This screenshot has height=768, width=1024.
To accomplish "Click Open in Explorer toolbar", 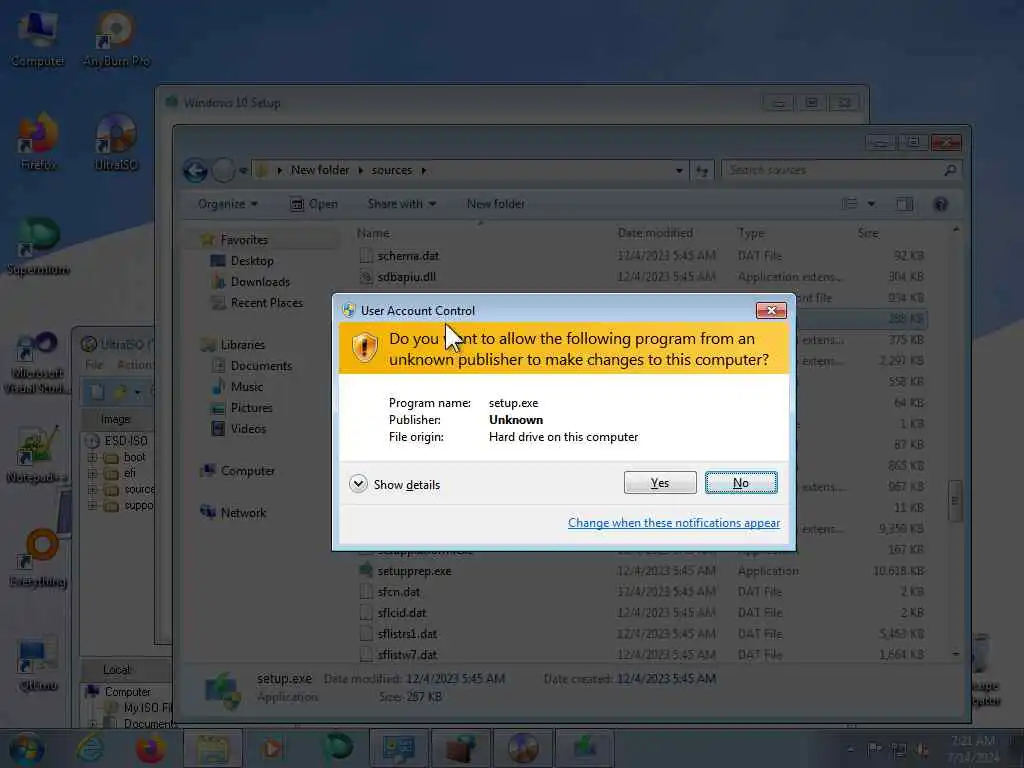I will tap(313, 204).
